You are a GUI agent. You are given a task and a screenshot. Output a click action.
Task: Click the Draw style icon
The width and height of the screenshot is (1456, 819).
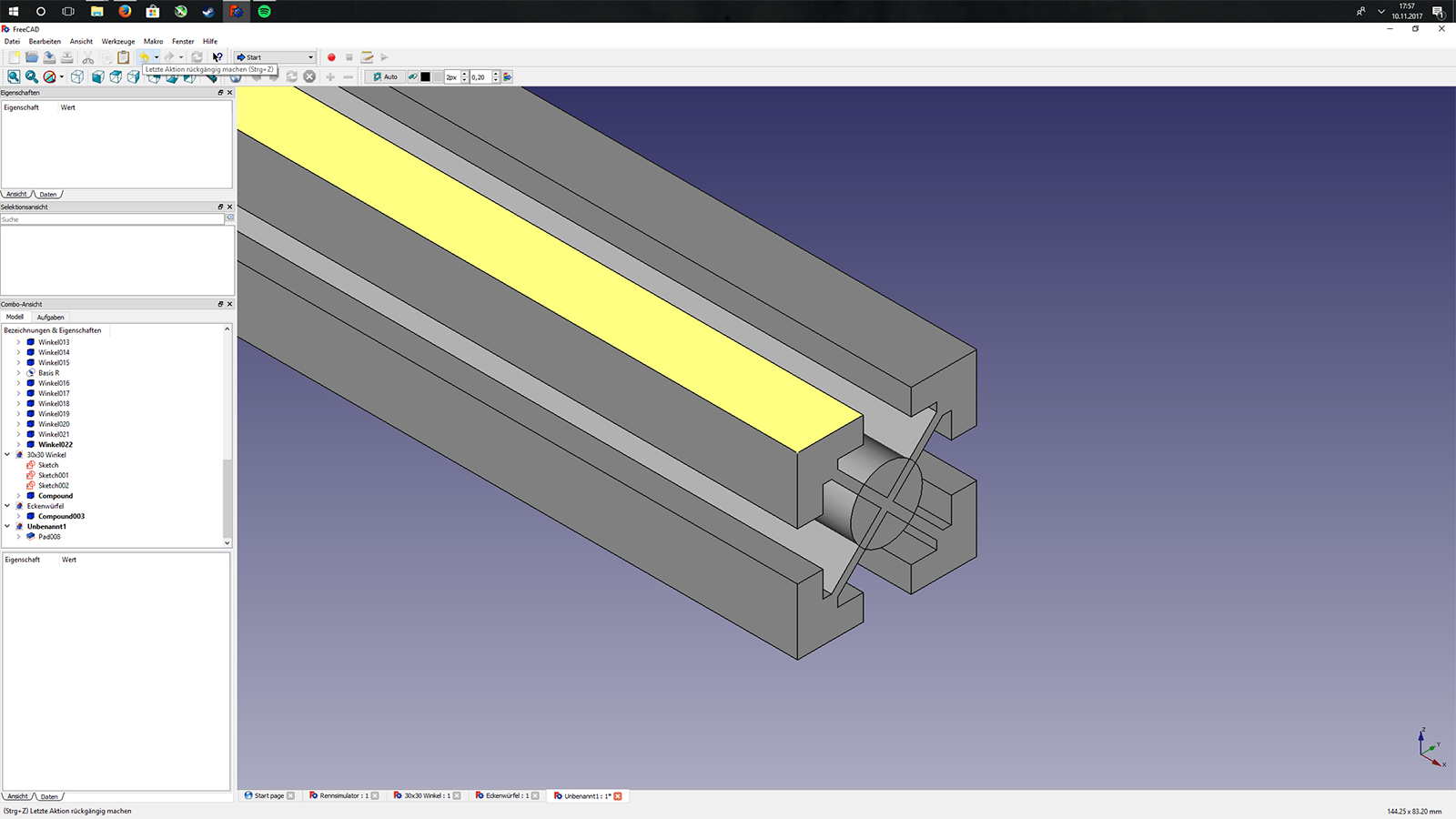click(x=49, y=77)
